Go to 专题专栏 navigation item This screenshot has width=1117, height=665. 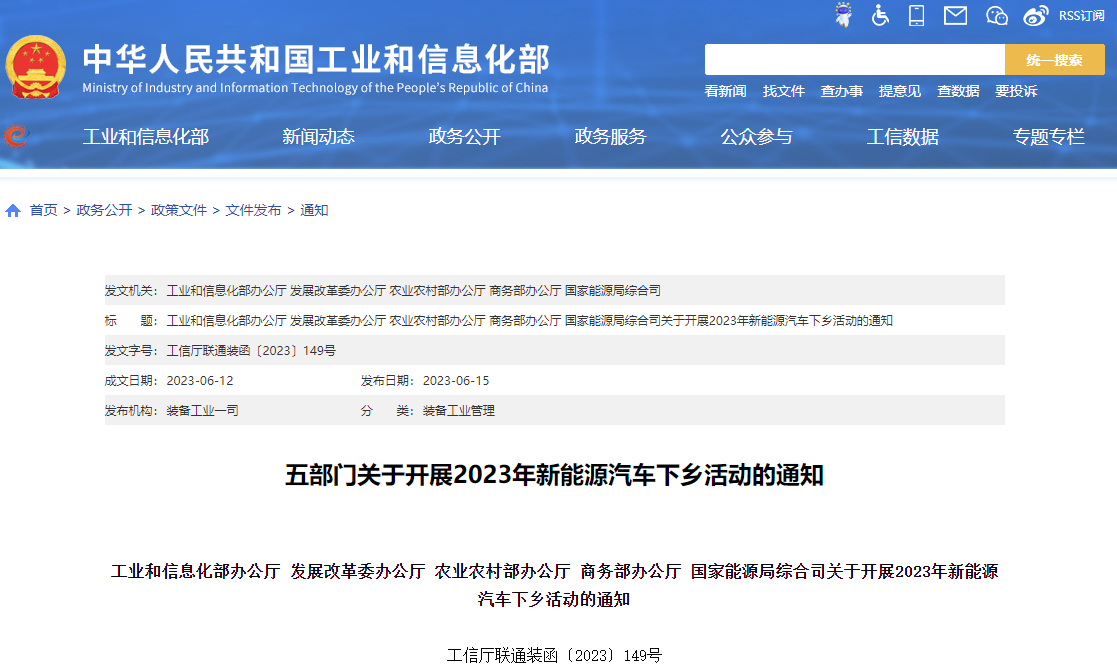(x=1049, y=137)
